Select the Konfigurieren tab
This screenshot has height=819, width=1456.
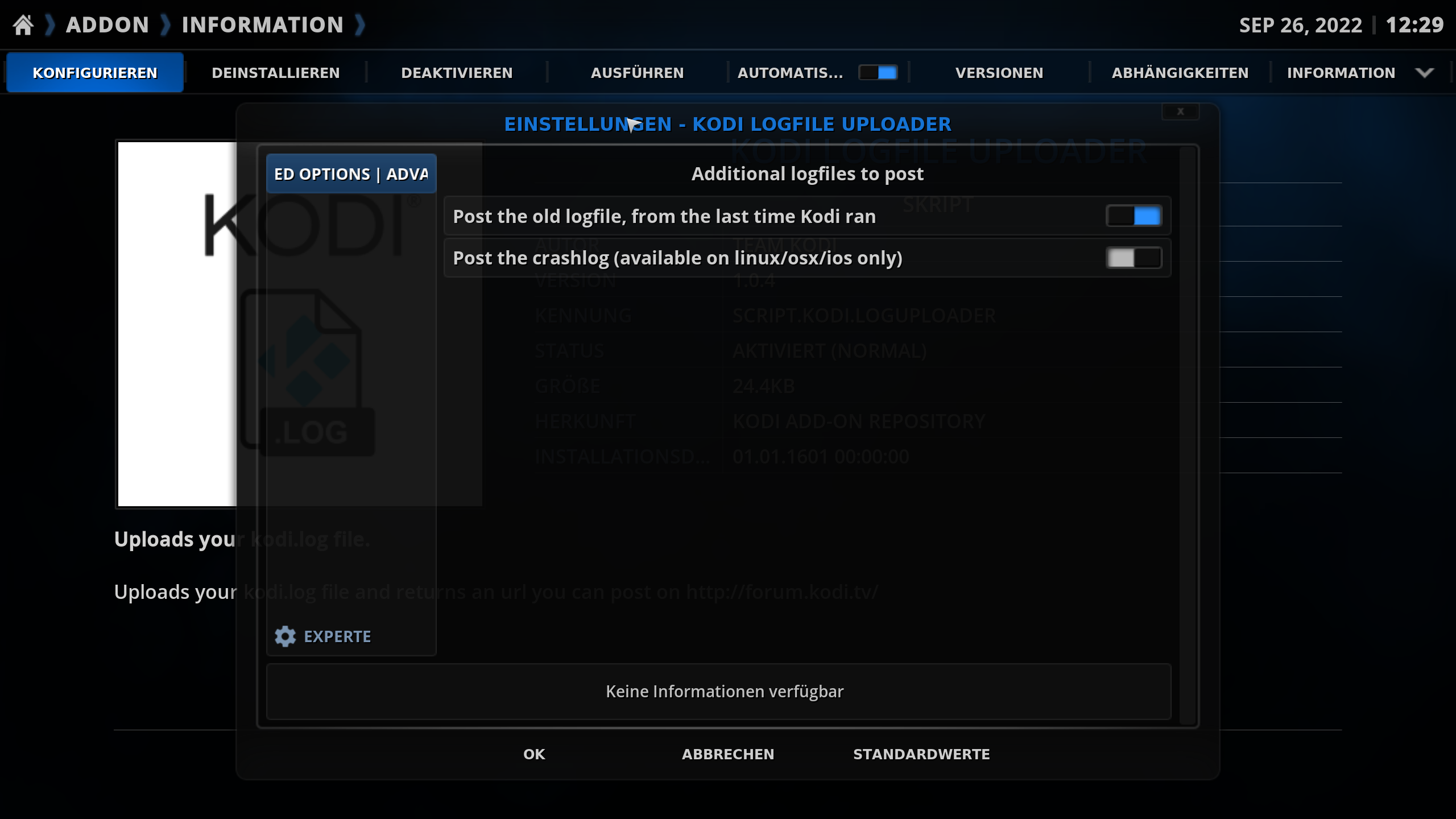pyautogui.click(x=95, y=73)
